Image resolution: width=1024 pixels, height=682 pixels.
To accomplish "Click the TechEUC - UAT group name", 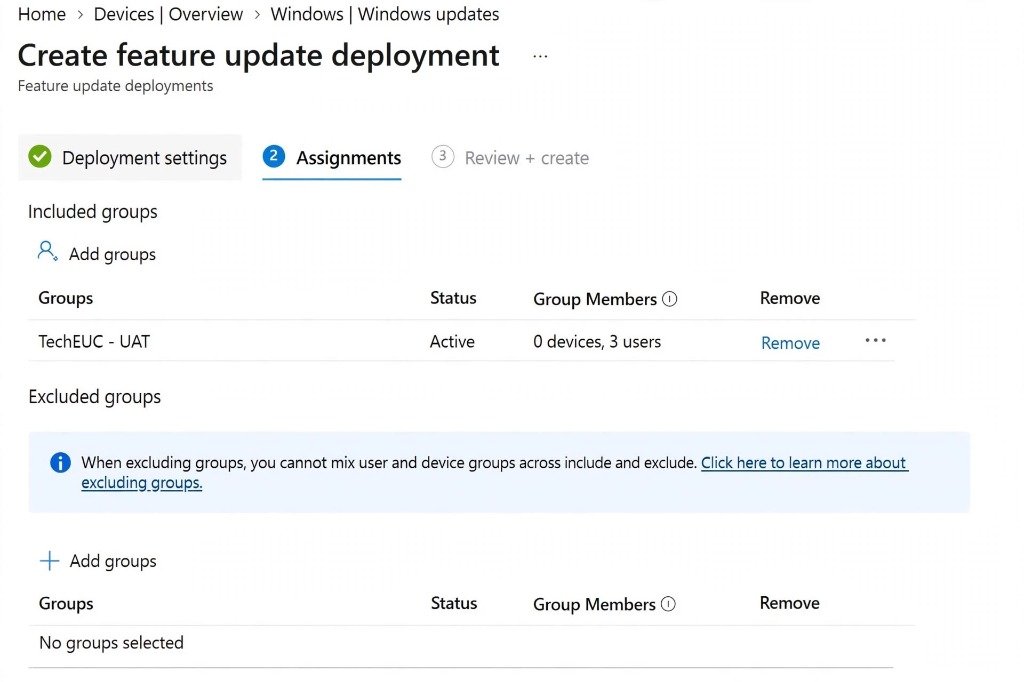I will [94, 342].
